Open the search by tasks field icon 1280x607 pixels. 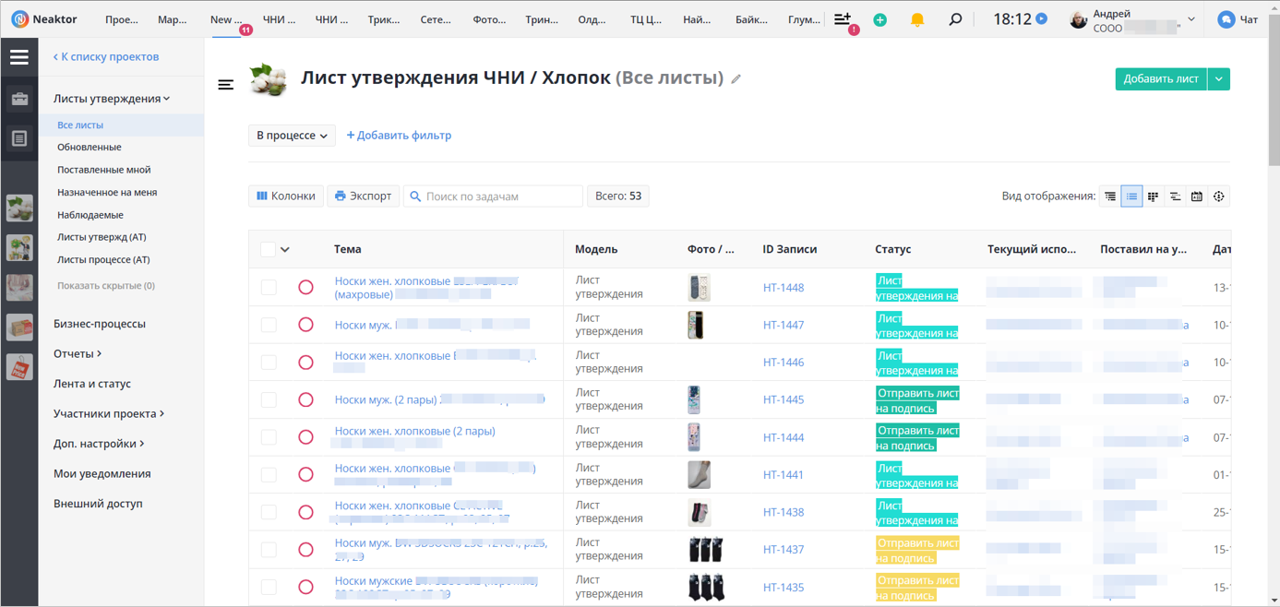(415, 195)
